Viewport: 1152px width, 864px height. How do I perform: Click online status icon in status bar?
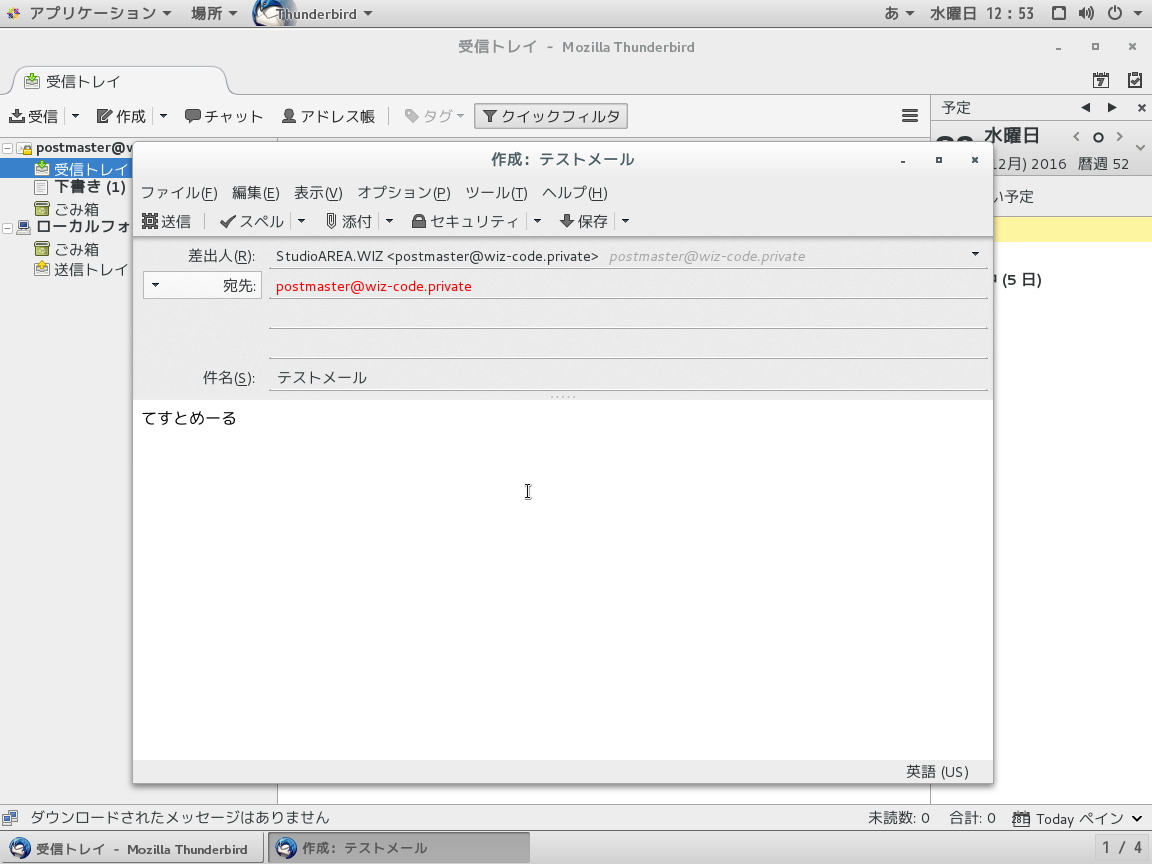pyautogui.click(x=10, y=818)
